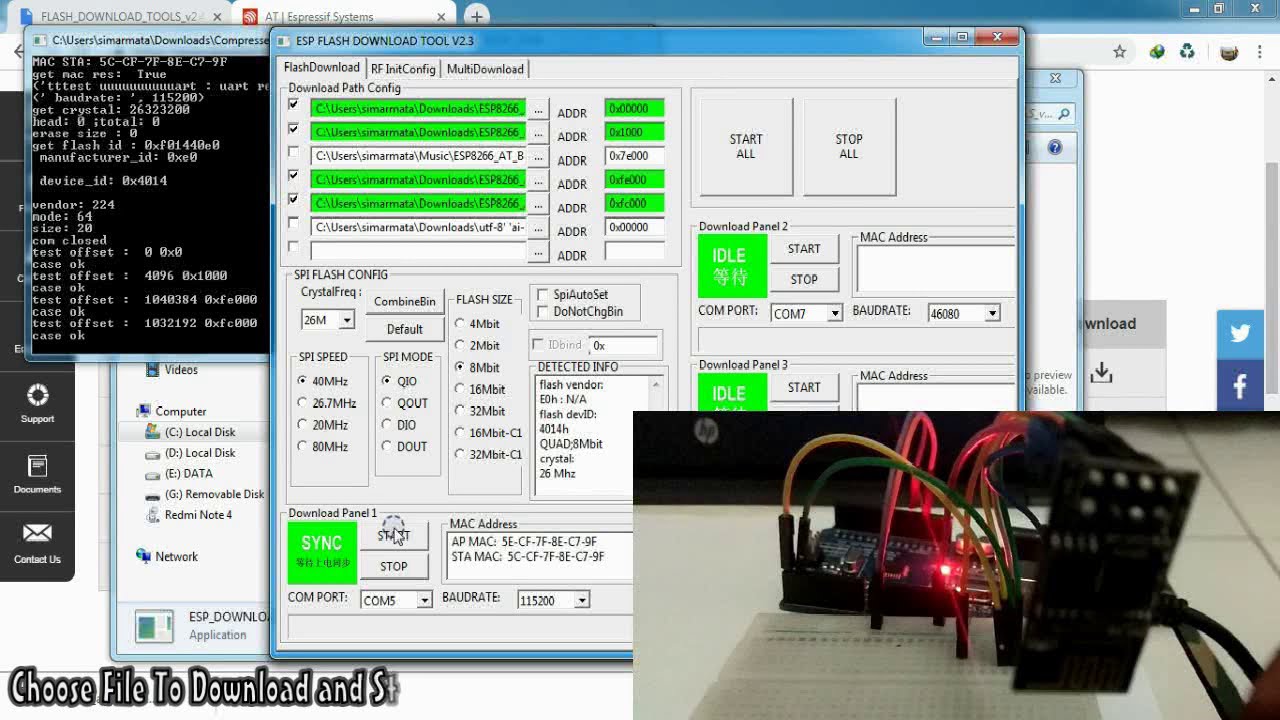1280x720 pixels.
Task: Open the globe extension icon in Chrome
Action: pyautogui.click(x=1157, y=52)
